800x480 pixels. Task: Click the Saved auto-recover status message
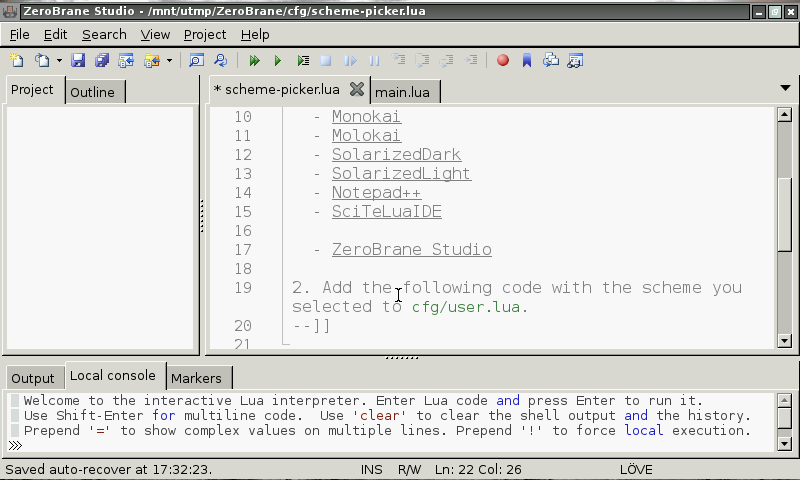(x=109, y=469)
